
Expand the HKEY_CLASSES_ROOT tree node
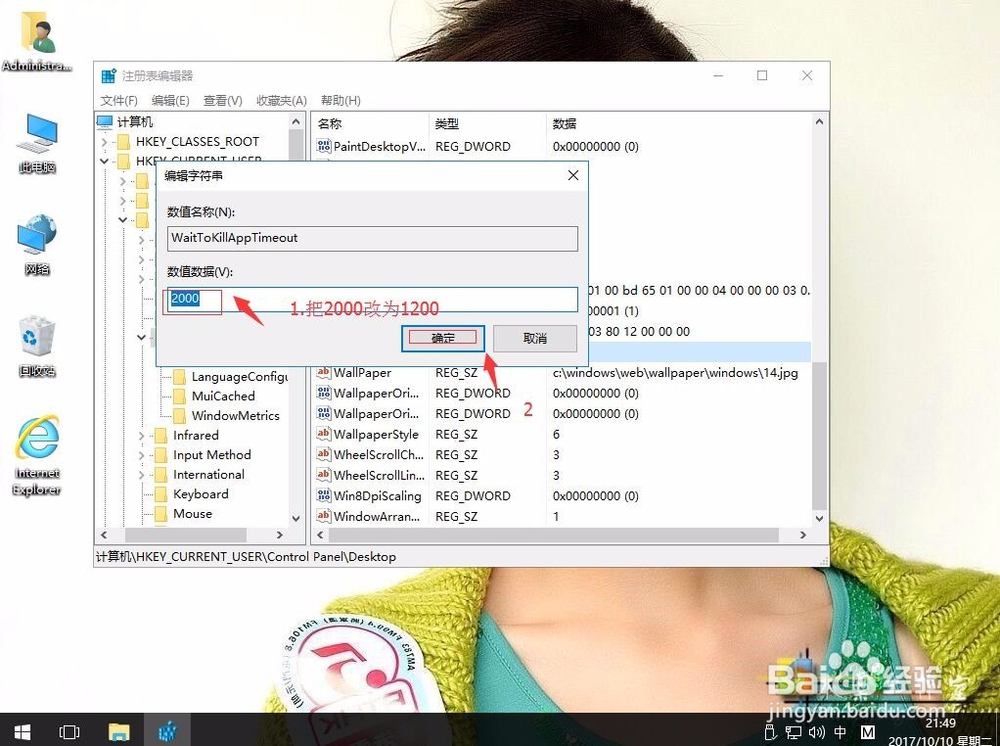[104, 141]
